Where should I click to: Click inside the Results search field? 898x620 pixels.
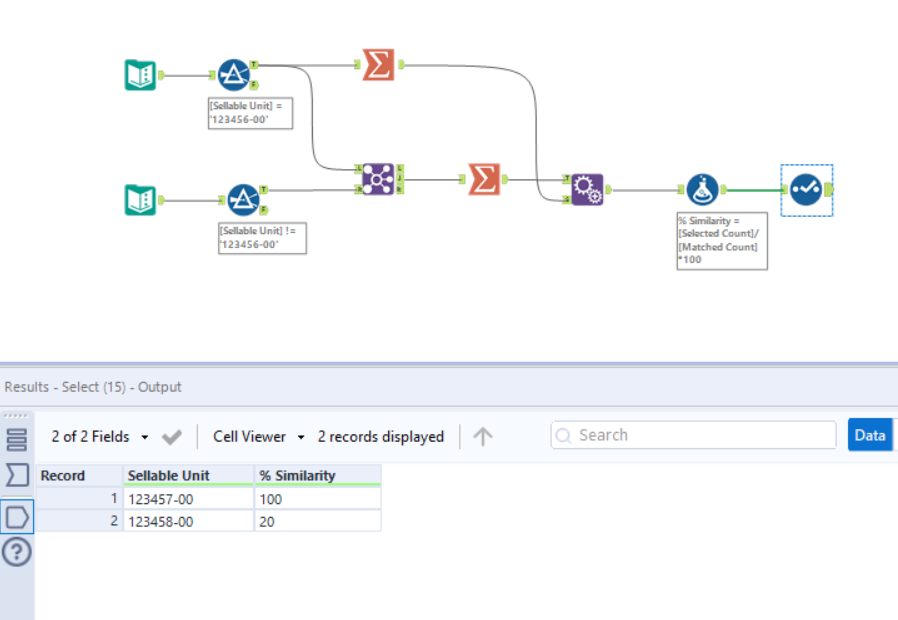pyautogui.click(x=693, y=435)
